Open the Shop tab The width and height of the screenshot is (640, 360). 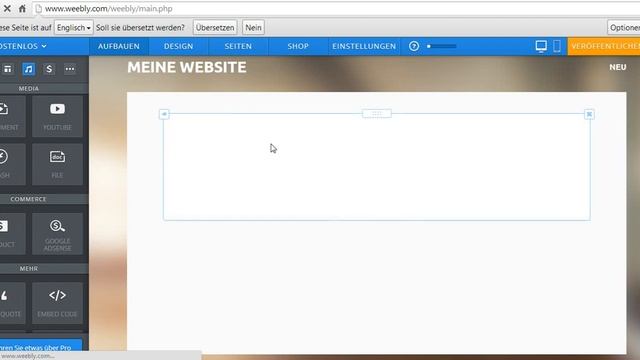[298, 46]
